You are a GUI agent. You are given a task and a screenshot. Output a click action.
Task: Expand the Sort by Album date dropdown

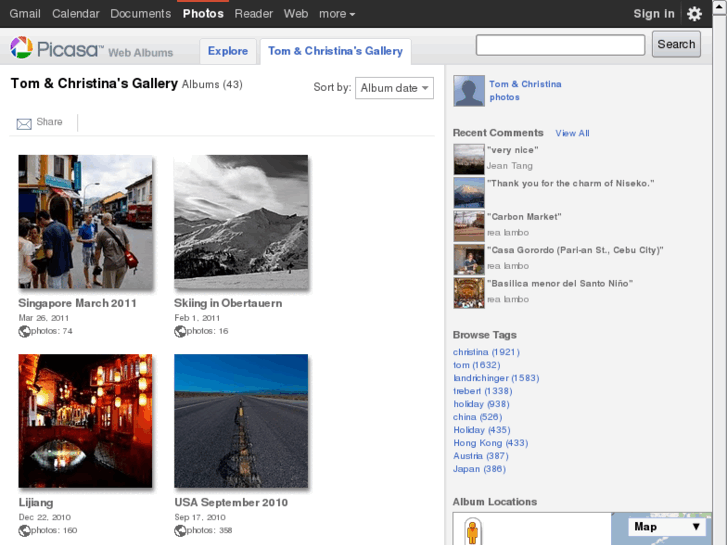(x=394, y=88)
